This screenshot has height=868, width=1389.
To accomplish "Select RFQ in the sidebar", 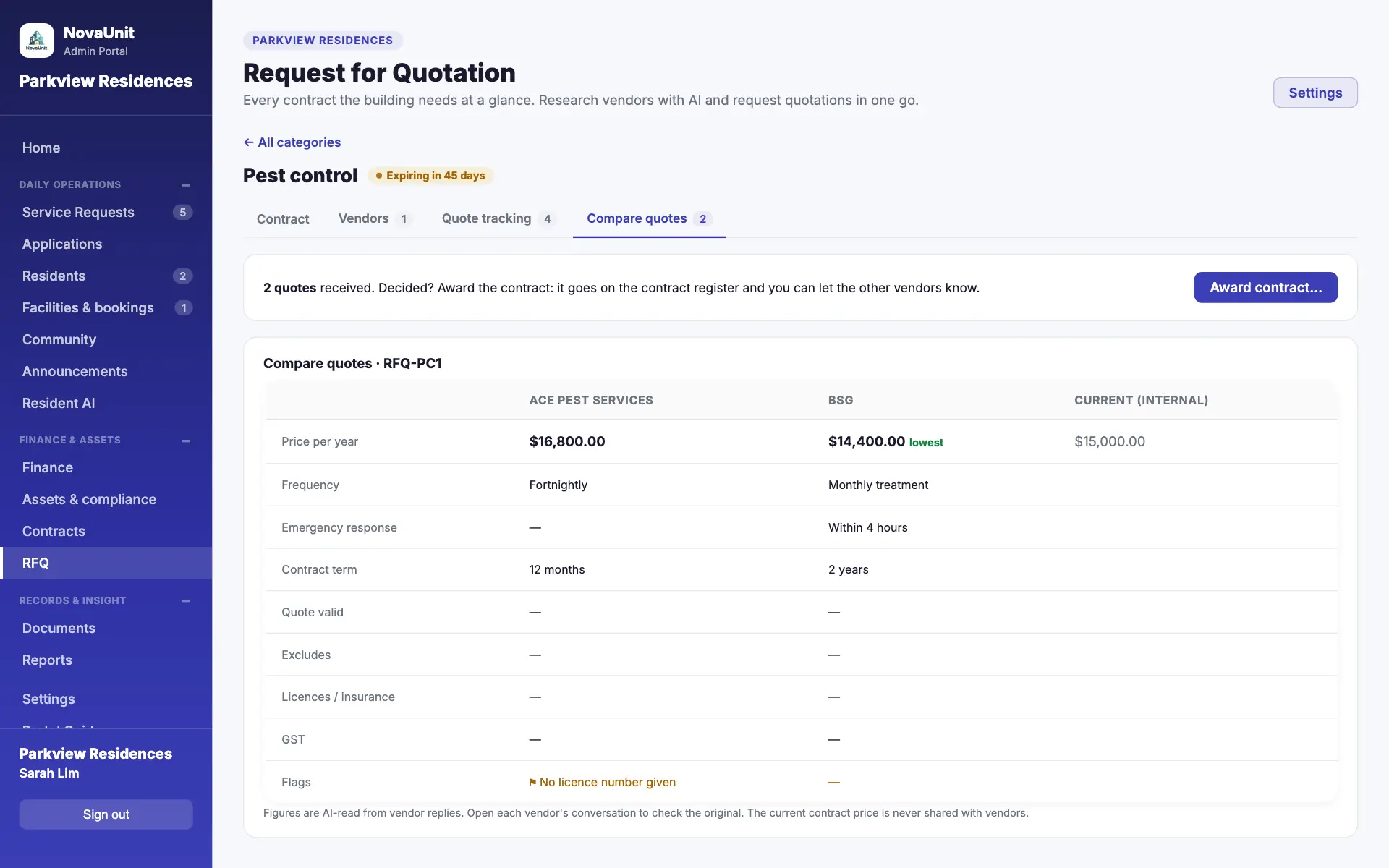I will 106,563.
